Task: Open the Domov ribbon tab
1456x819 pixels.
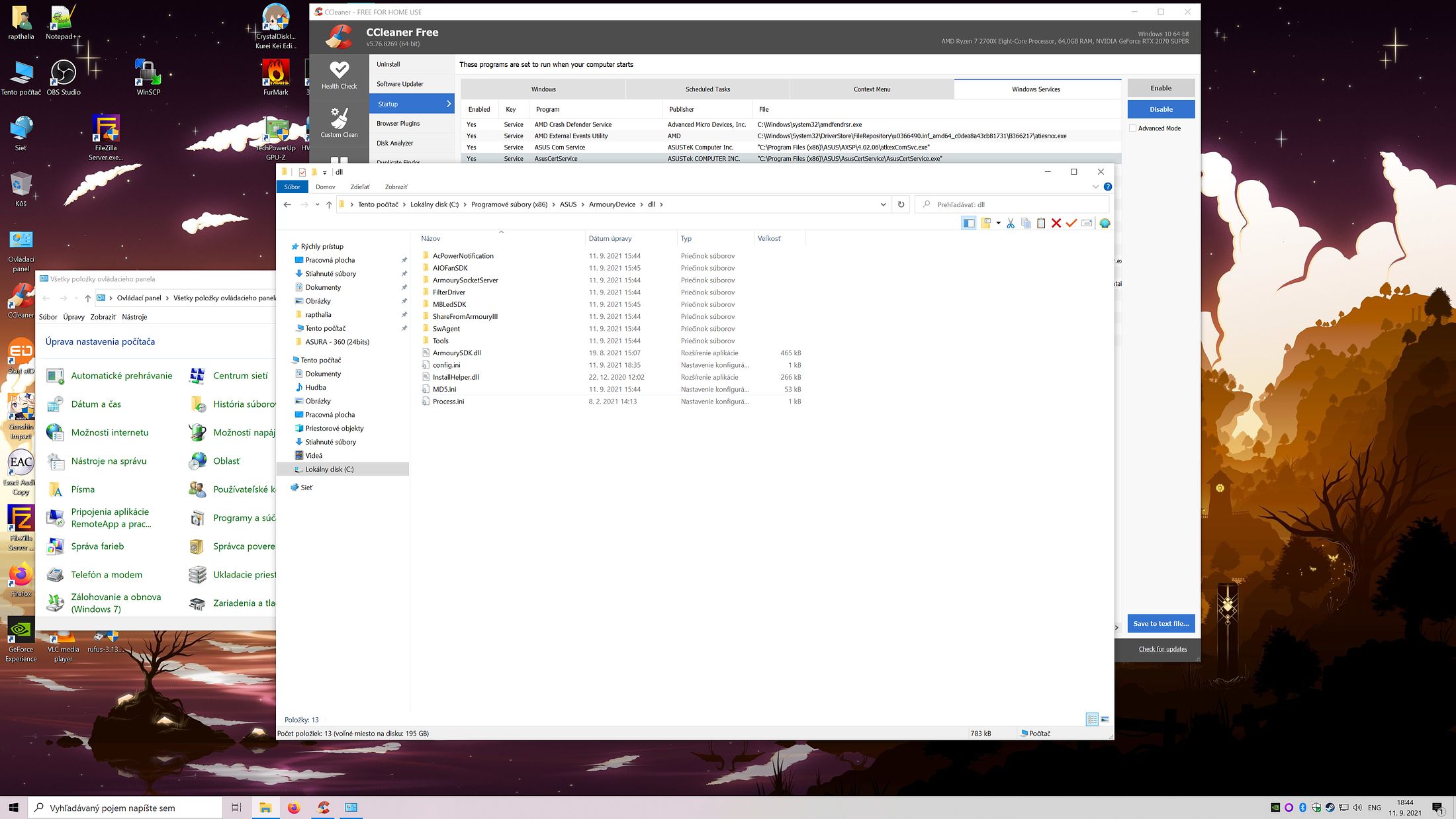Action: coord(326,187)
